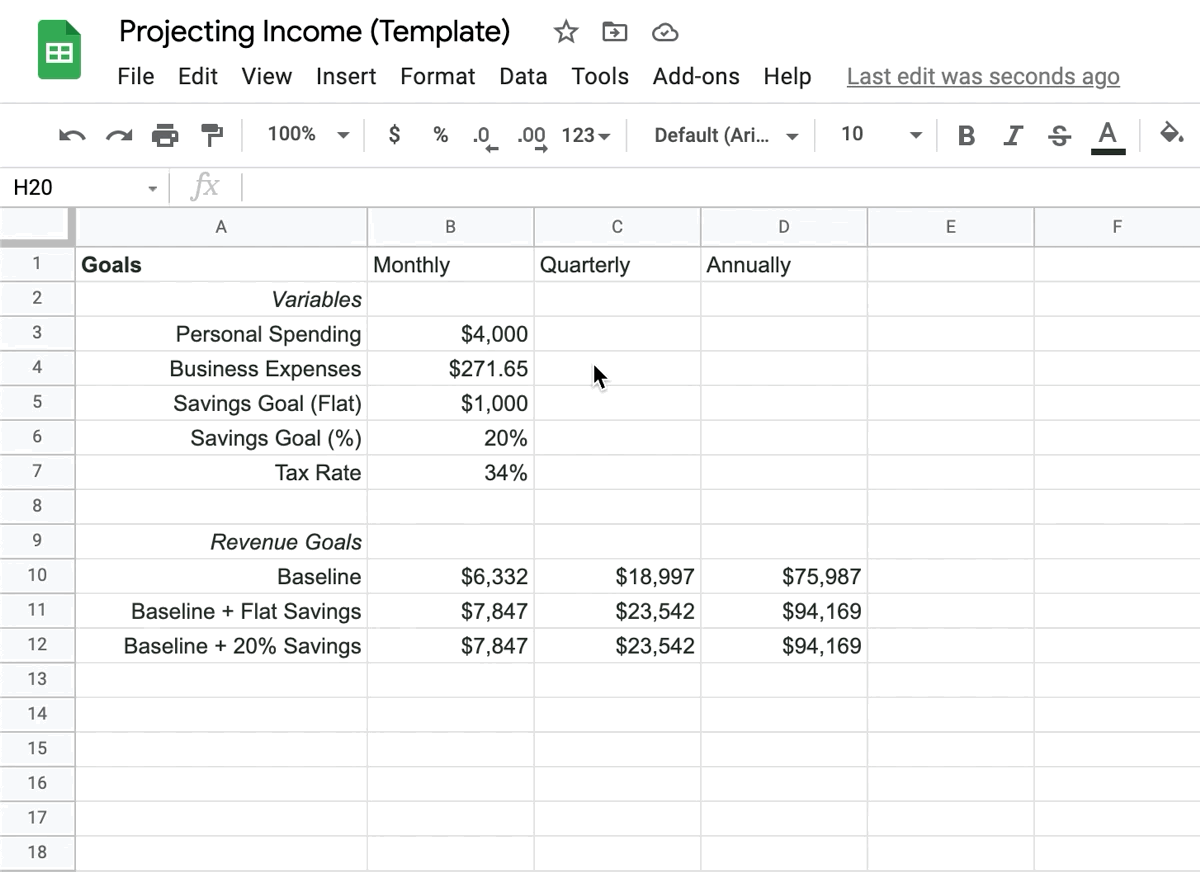Print the spreadsheet using printer icon

pyautogui.click(x=165, y=135)
